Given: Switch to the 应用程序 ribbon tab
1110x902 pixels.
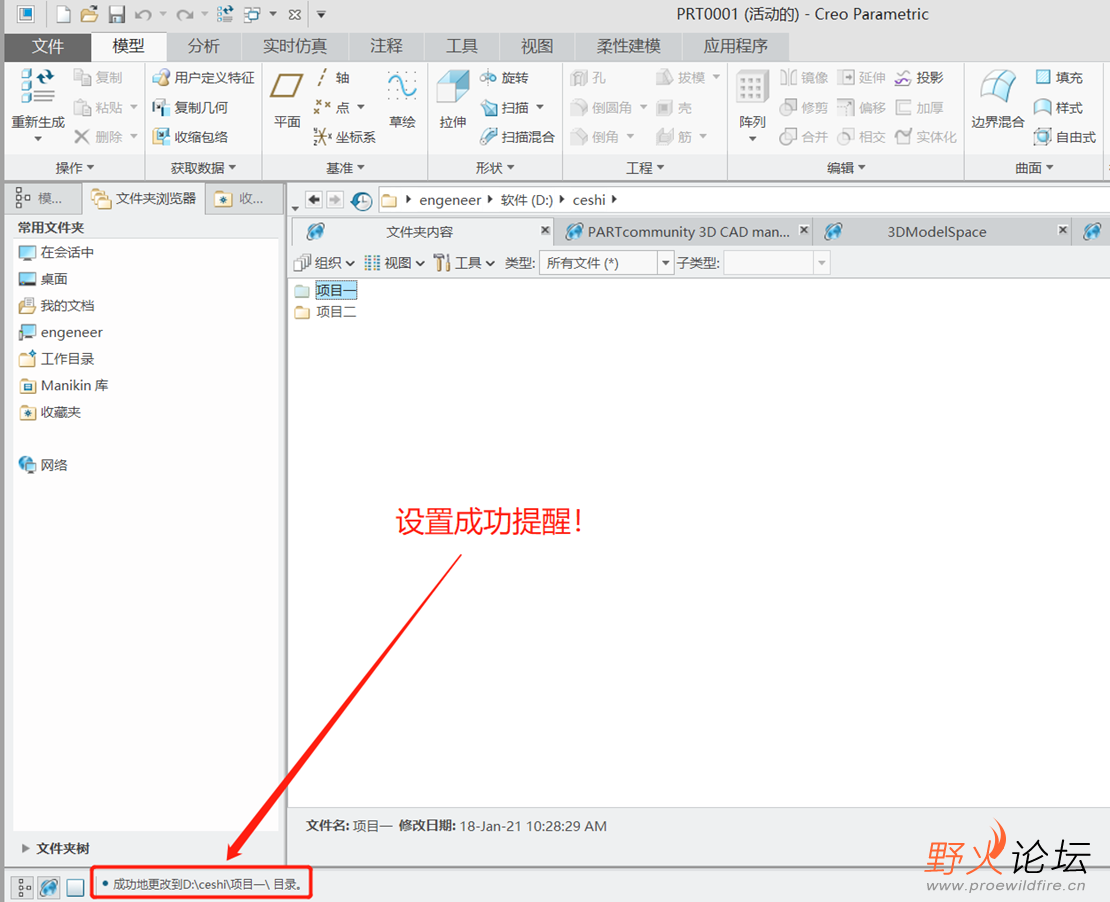Looking at the screenshot, I should coord(736,46).
